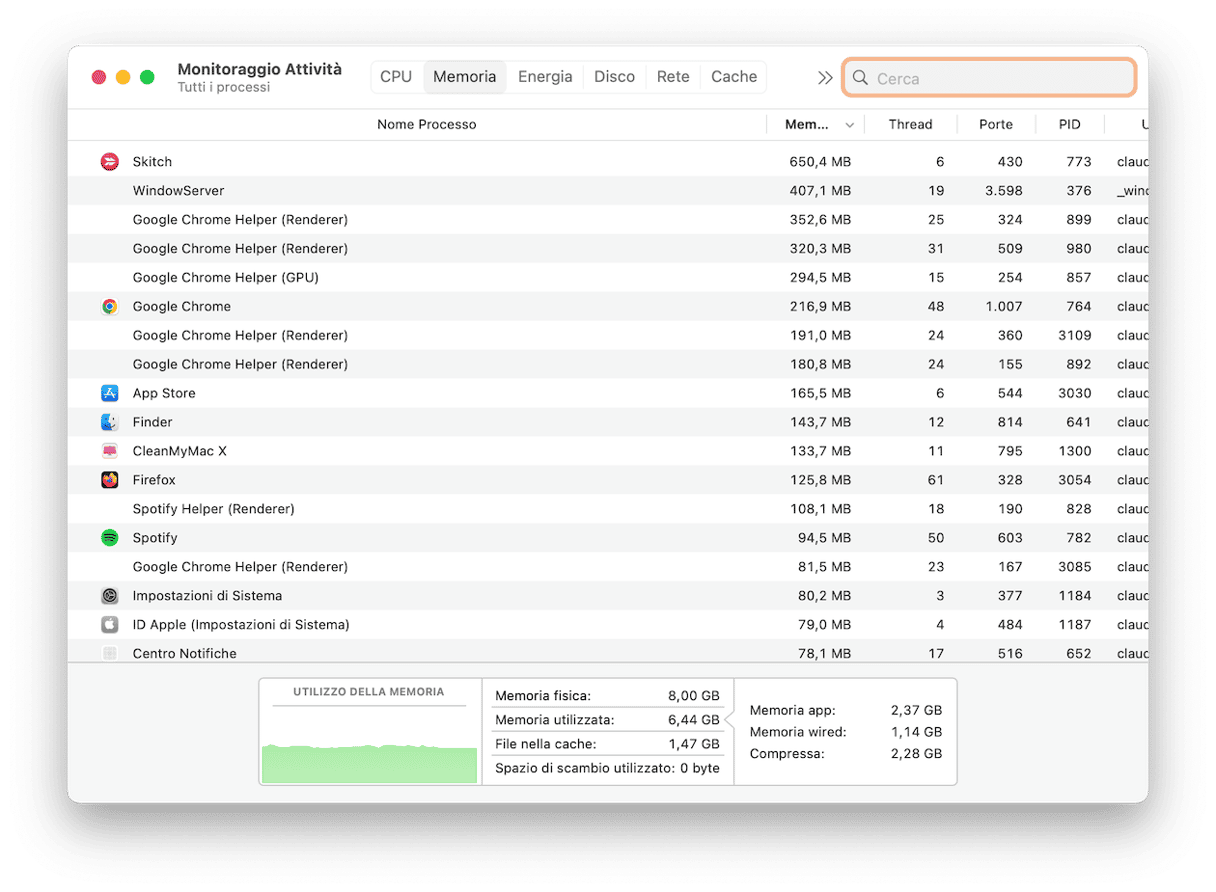The width and height of the screenshot is (1216, 892).
Task: Click PID 3030 of App Store
Action: [1075, 394]
